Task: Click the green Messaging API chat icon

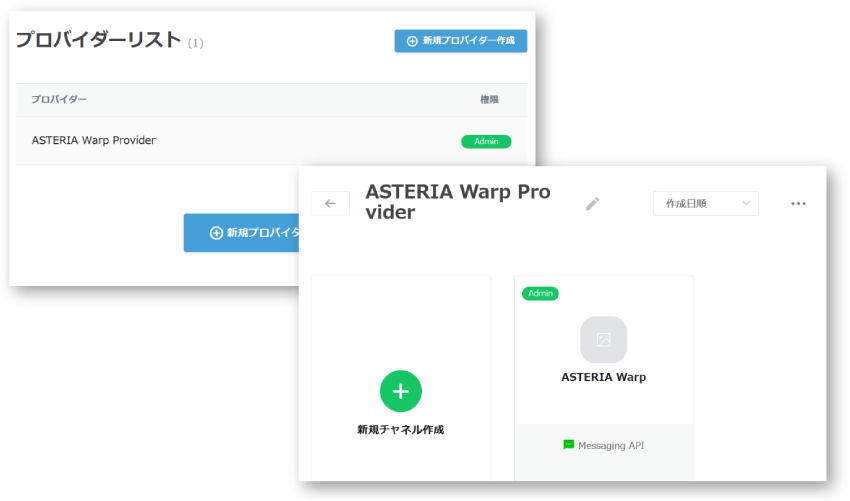Action: tap(568, 445)
